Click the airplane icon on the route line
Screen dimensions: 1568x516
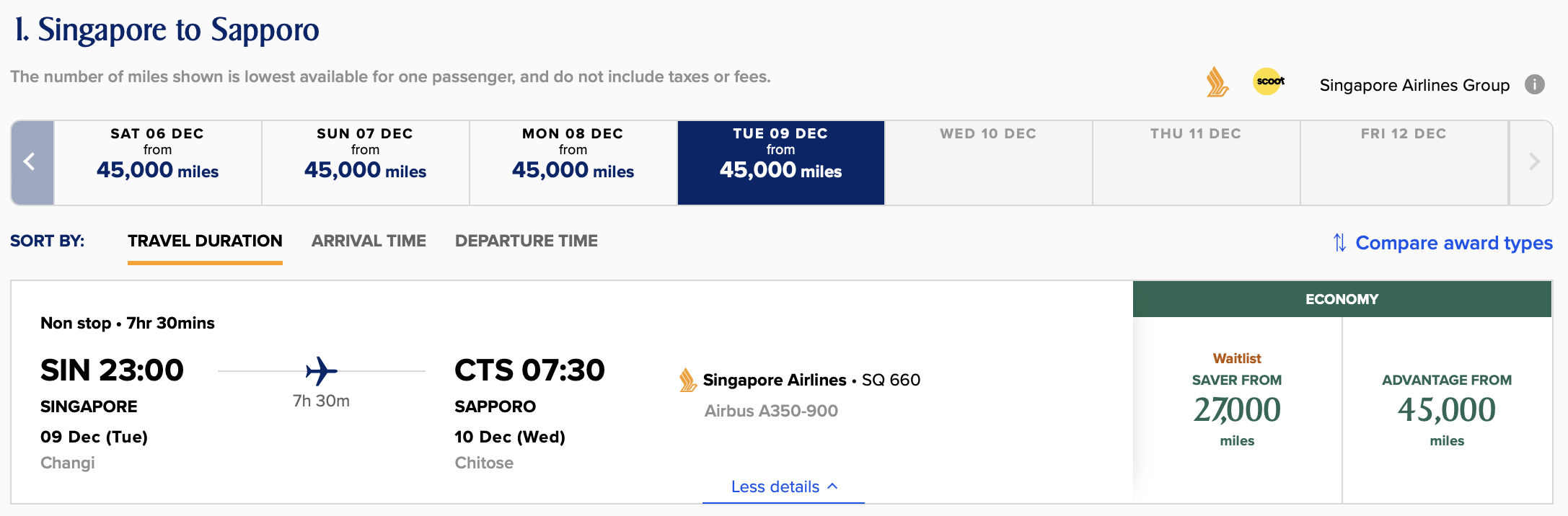321,371
